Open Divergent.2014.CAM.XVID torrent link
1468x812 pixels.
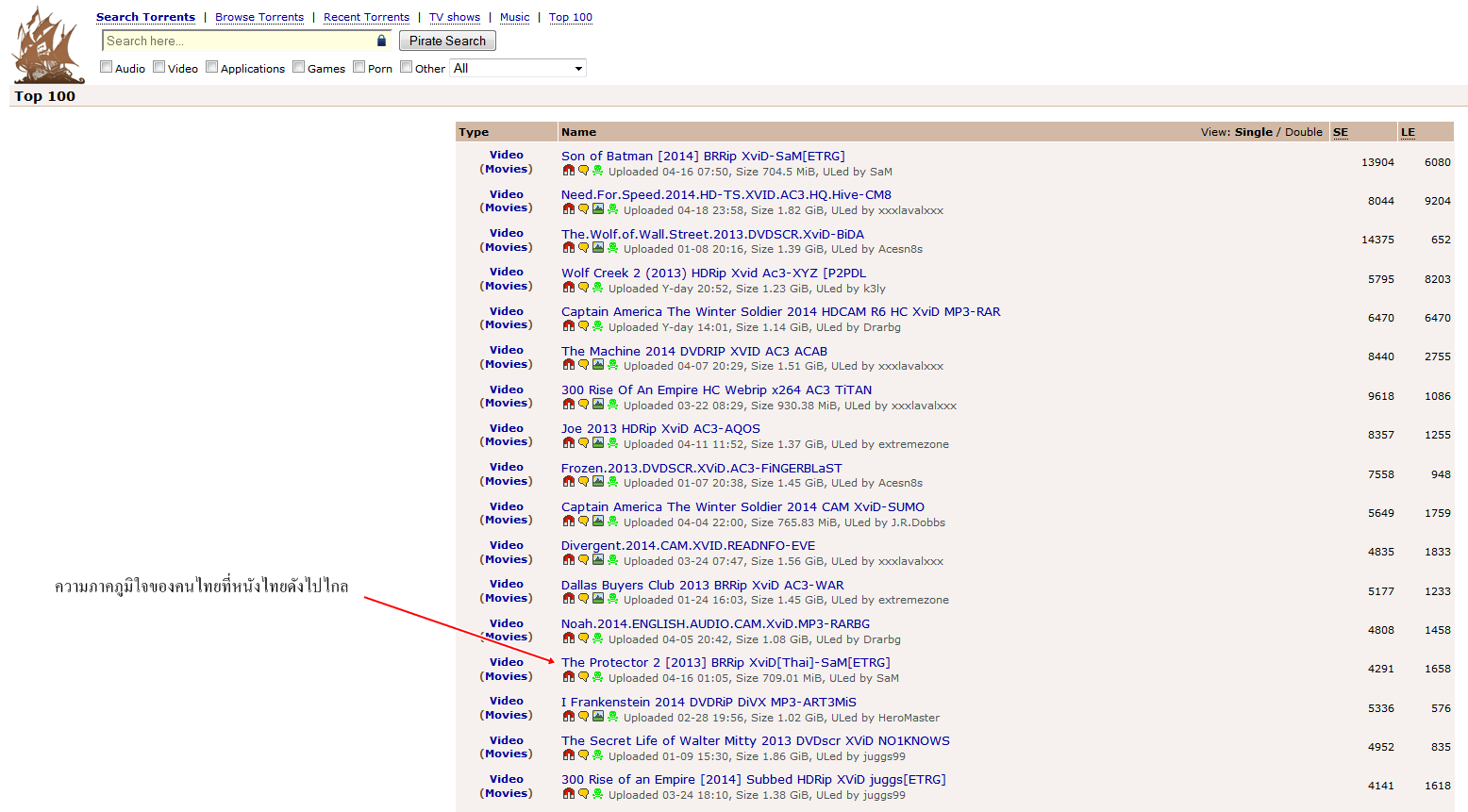pos(688,546)
